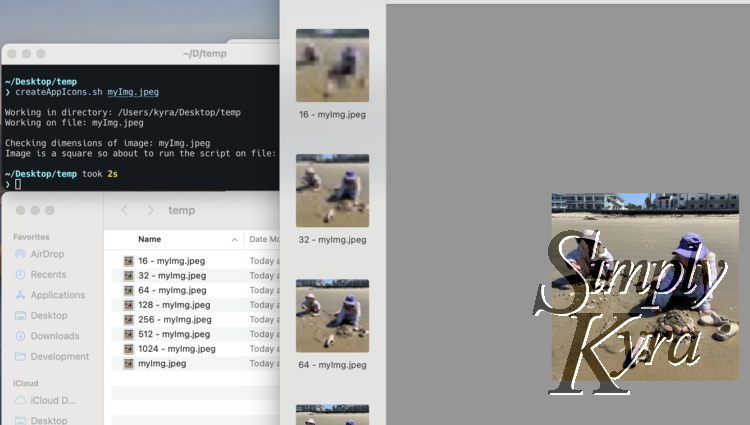The image size is (750, 425).
Task: Select the 64 - myImg.jpeg file name
Action: (172, 290)
